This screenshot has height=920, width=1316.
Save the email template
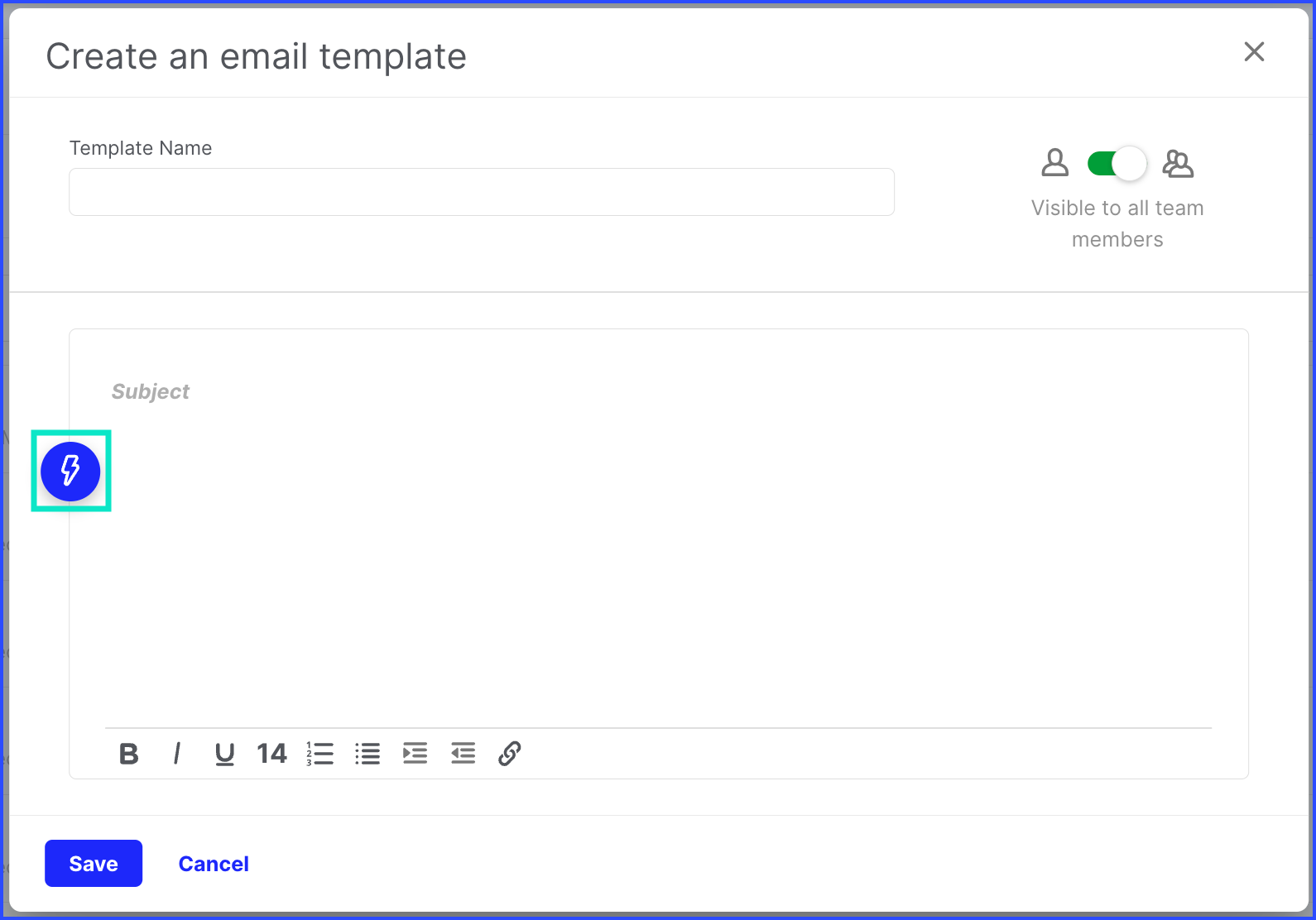(94, 864)
